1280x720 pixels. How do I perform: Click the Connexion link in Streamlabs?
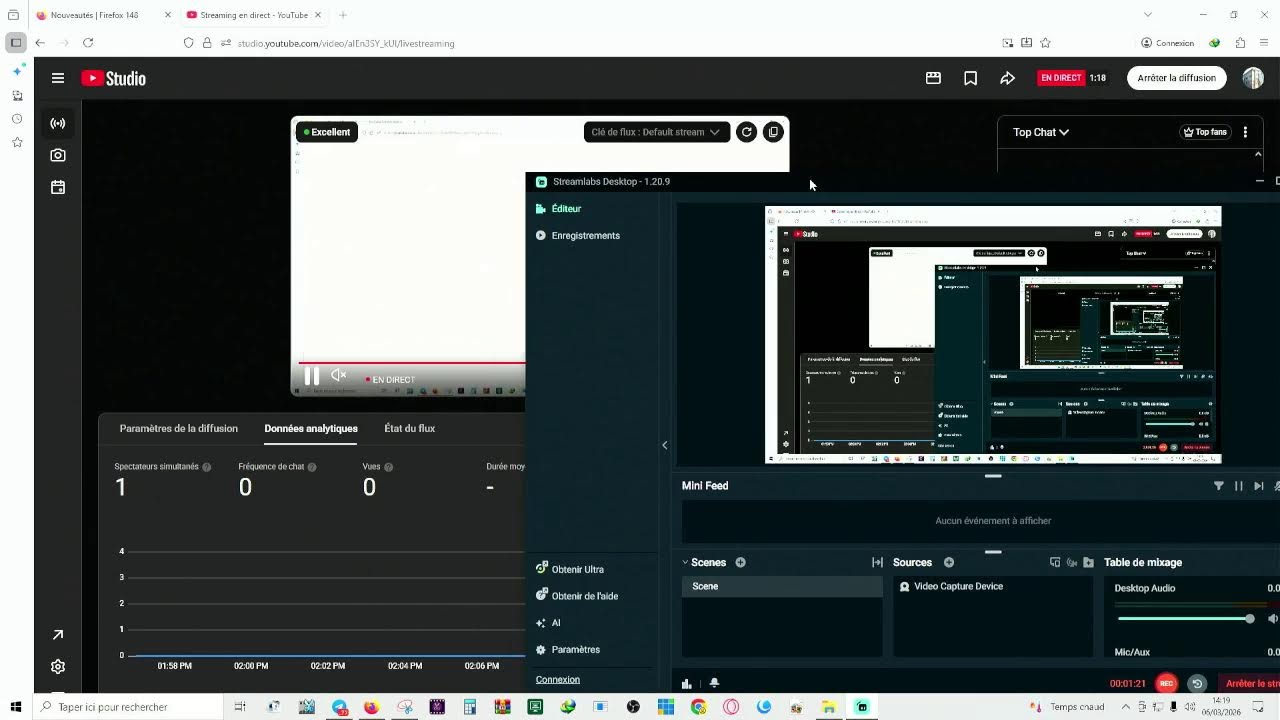[x=558, y=680]
